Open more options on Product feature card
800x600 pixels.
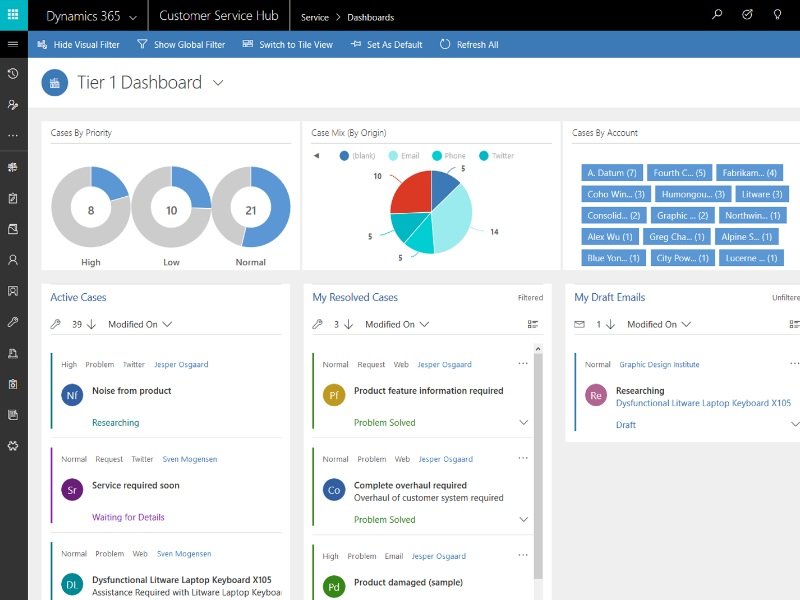pos(523,364)
